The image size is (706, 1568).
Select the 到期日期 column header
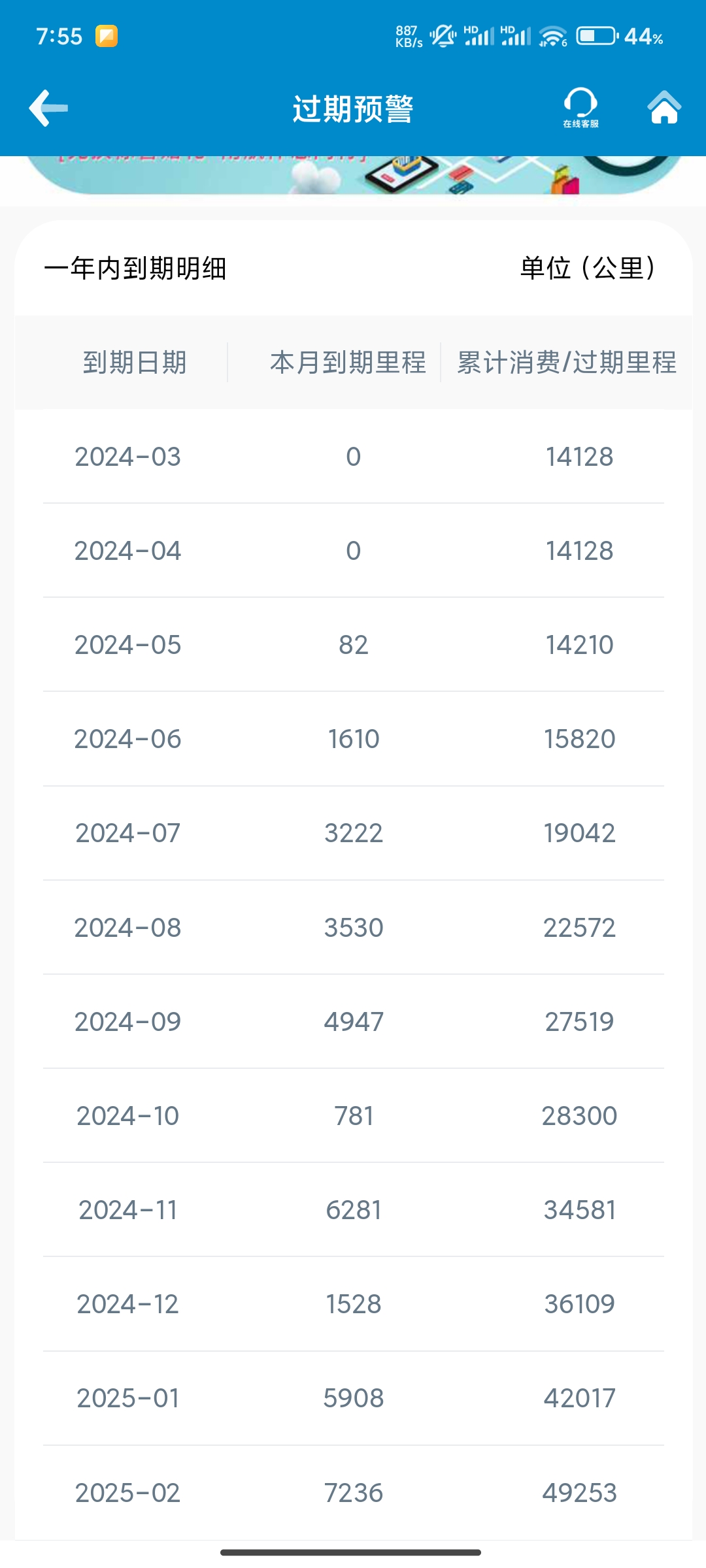[x=135, y=363]
